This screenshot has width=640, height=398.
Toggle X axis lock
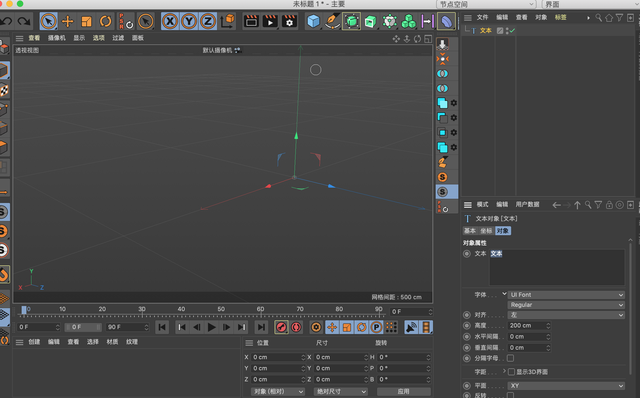(170, 21)
